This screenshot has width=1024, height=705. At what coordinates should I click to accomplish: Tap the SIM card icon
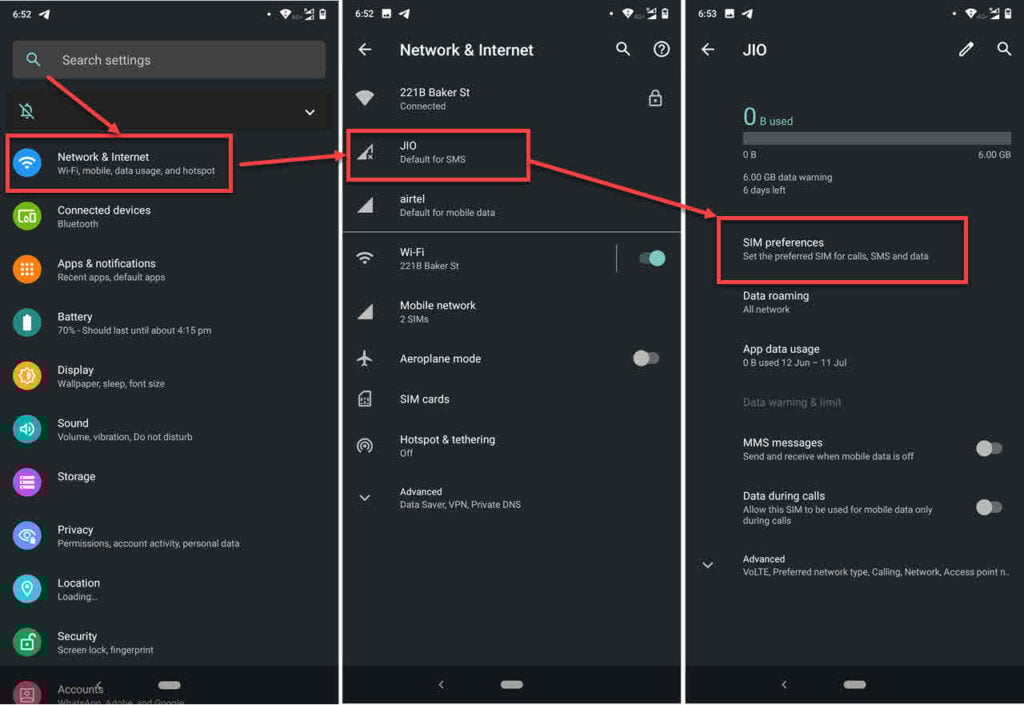click(365, 399)
